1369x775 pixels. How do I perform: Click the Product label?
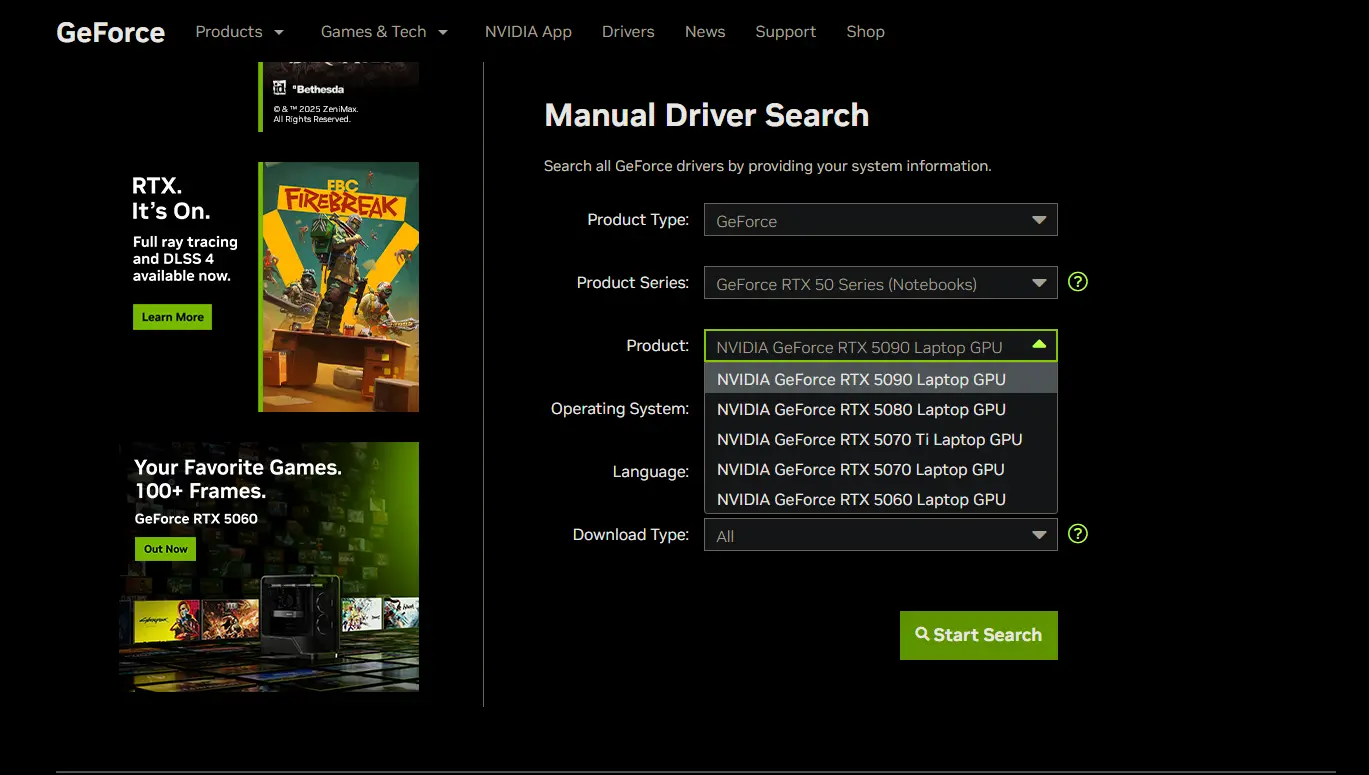tap(658, 346)
